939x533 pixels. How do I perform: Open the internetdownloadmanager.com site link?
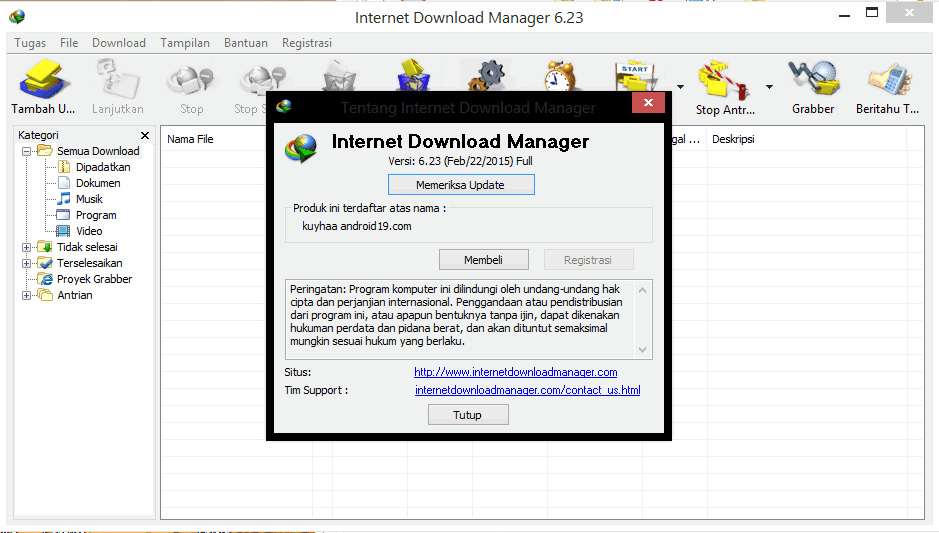[516, 373]
